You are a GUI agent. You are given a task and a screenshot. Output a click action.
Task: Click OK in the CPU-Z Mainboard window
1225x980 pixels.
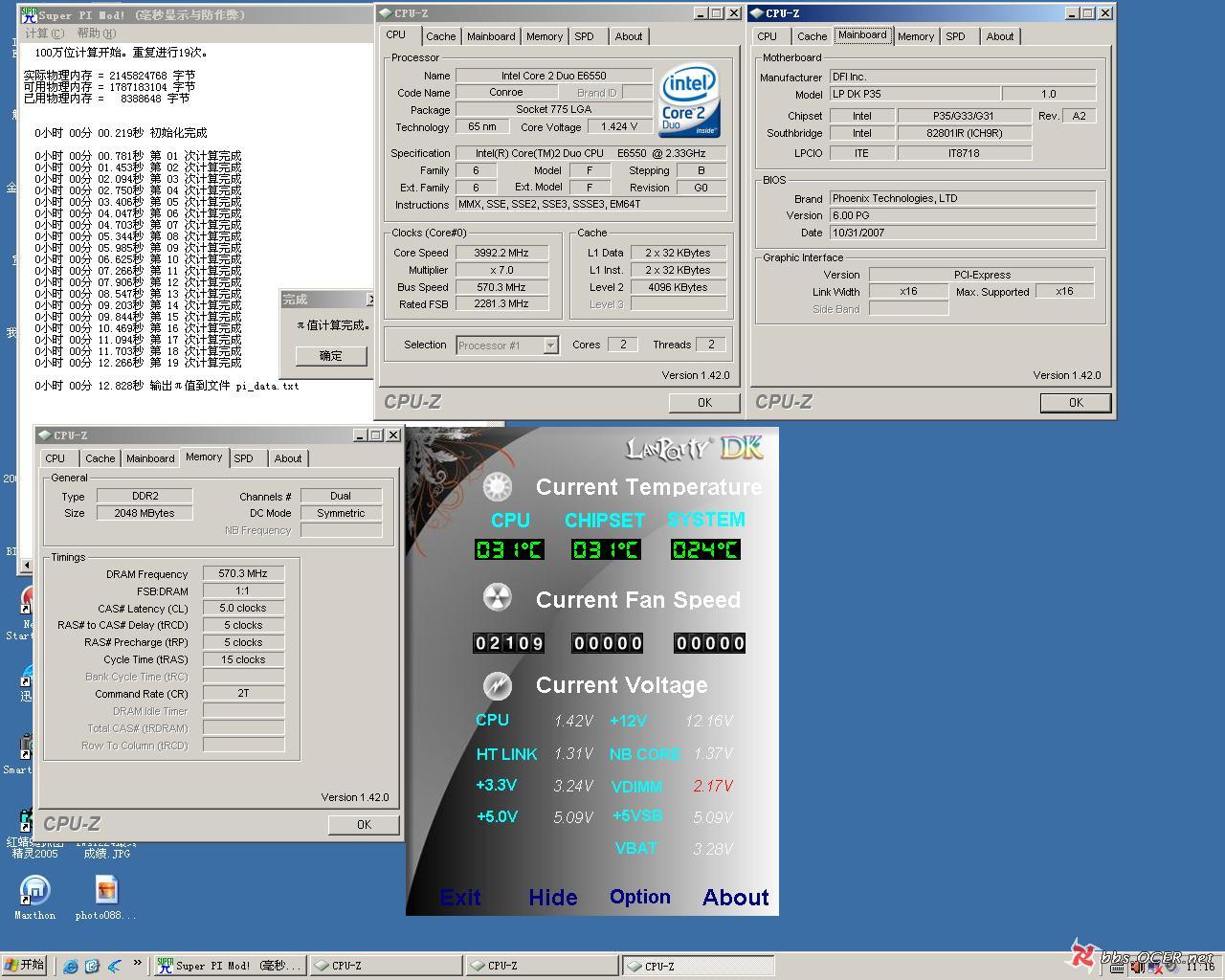click(1076, 403)
